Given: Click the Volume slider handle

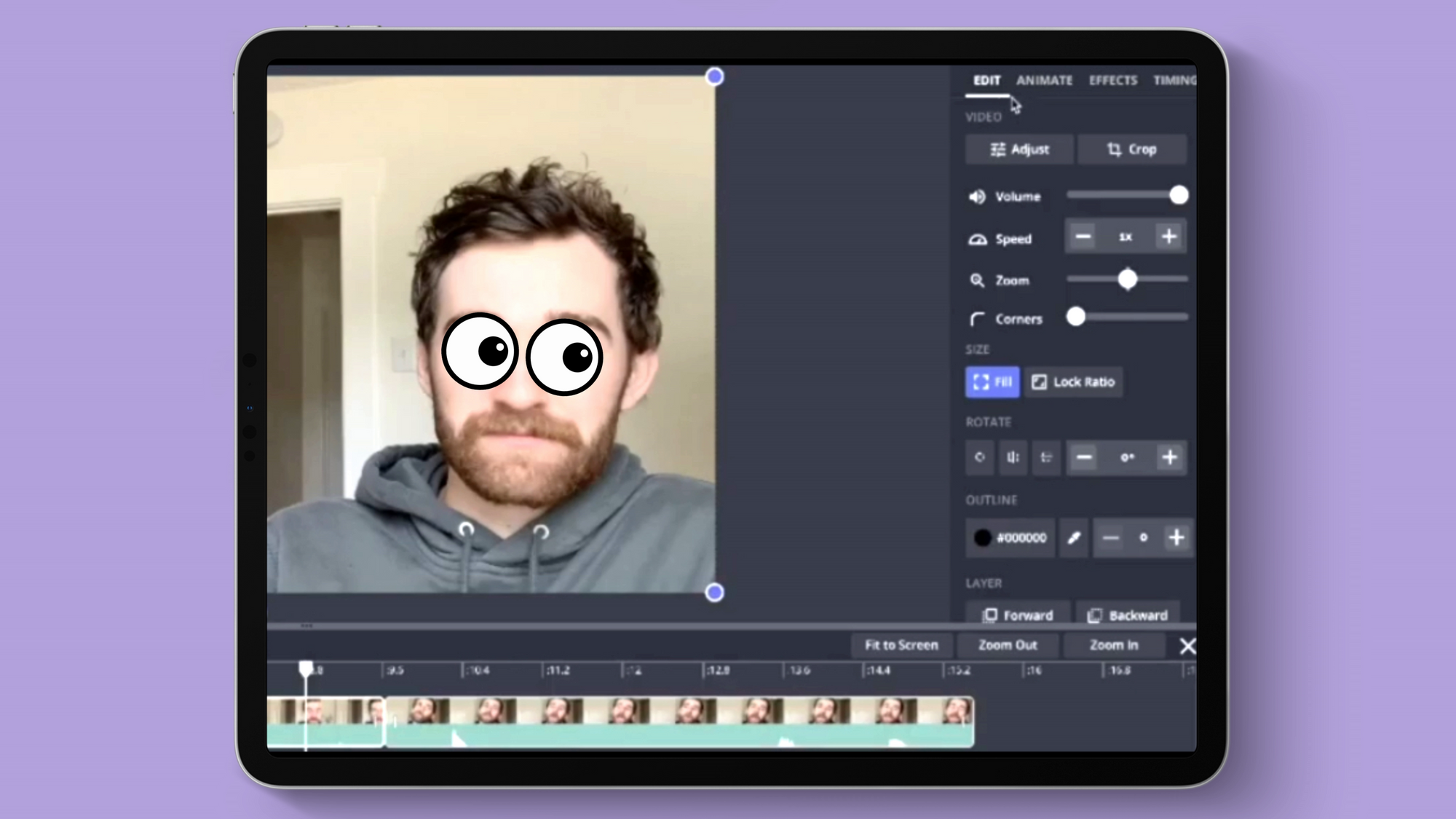Looking at the screenshot, I should pos(1179,195).
